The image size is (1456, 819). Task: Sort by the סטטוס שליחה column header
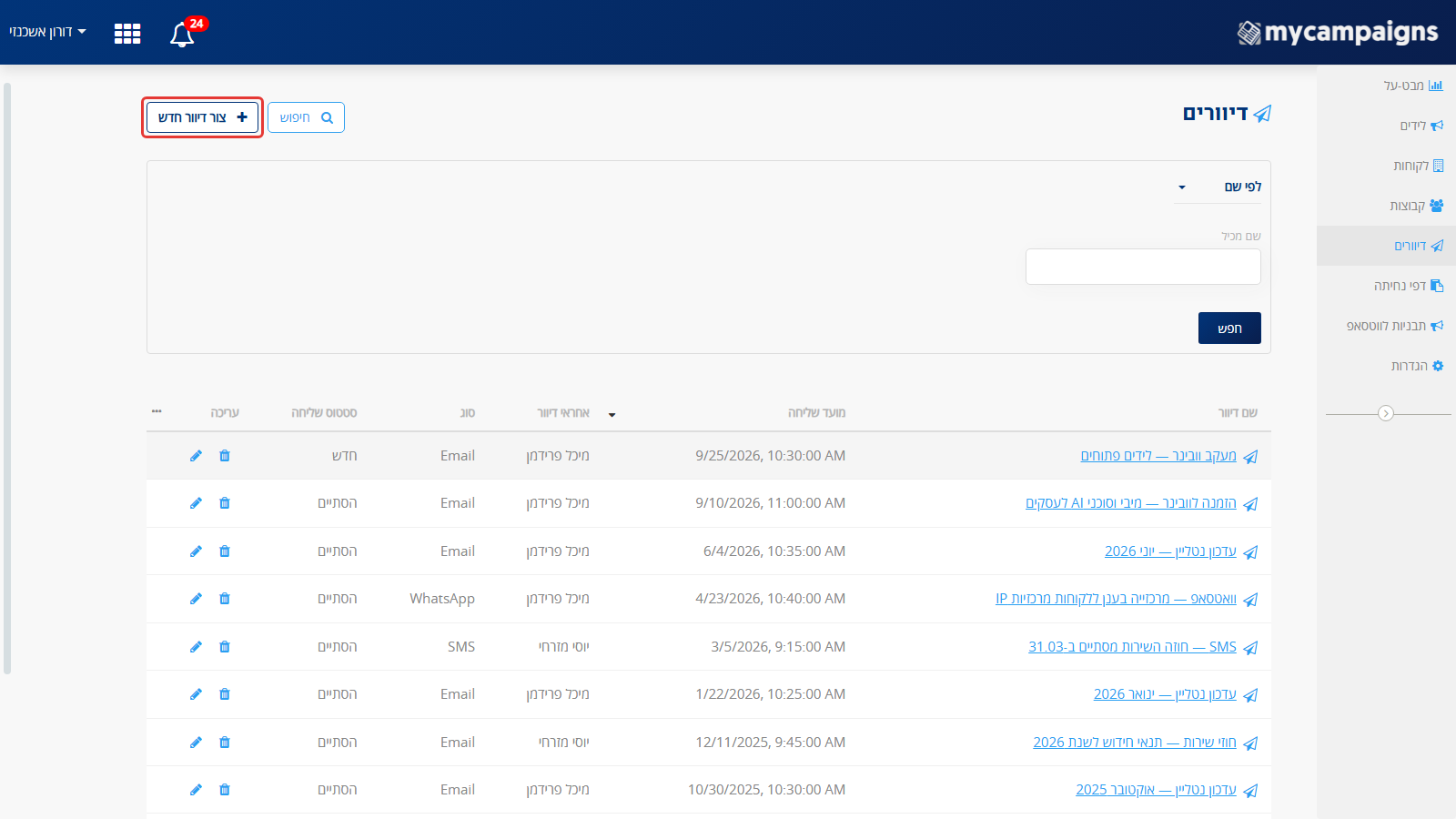tap(324, 413)
